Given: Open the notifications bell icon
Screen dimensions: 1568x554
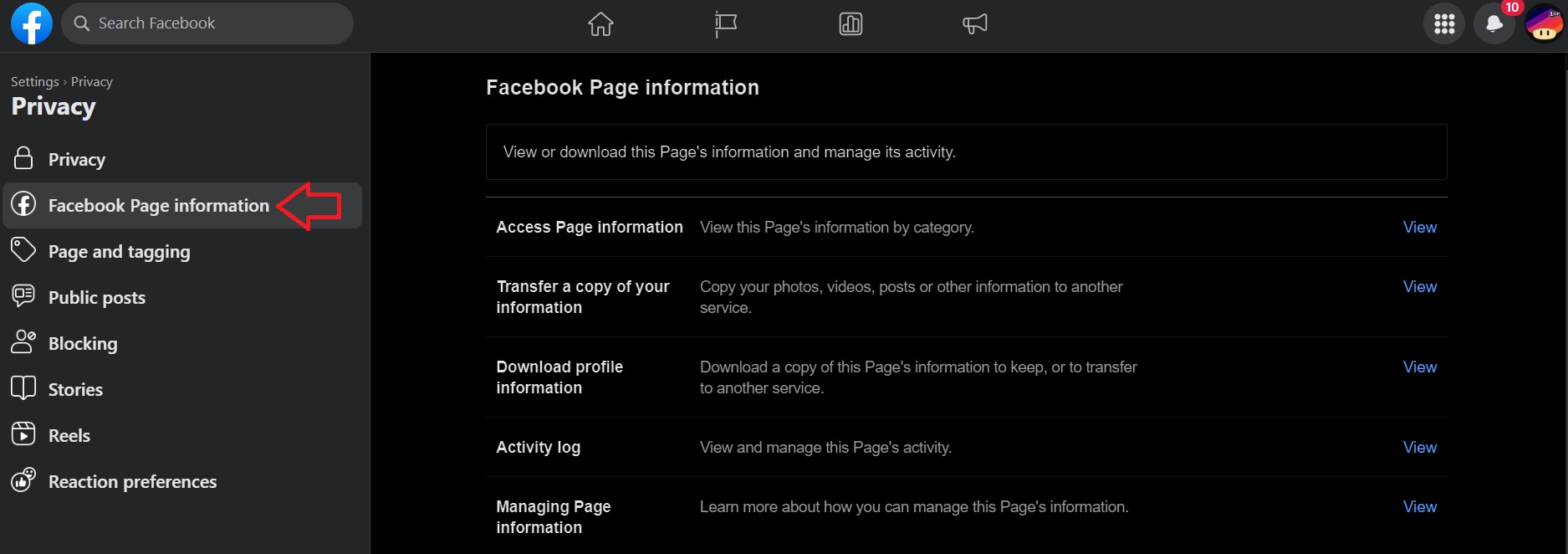Looking at the screenshot, I should pos(1494,24).
